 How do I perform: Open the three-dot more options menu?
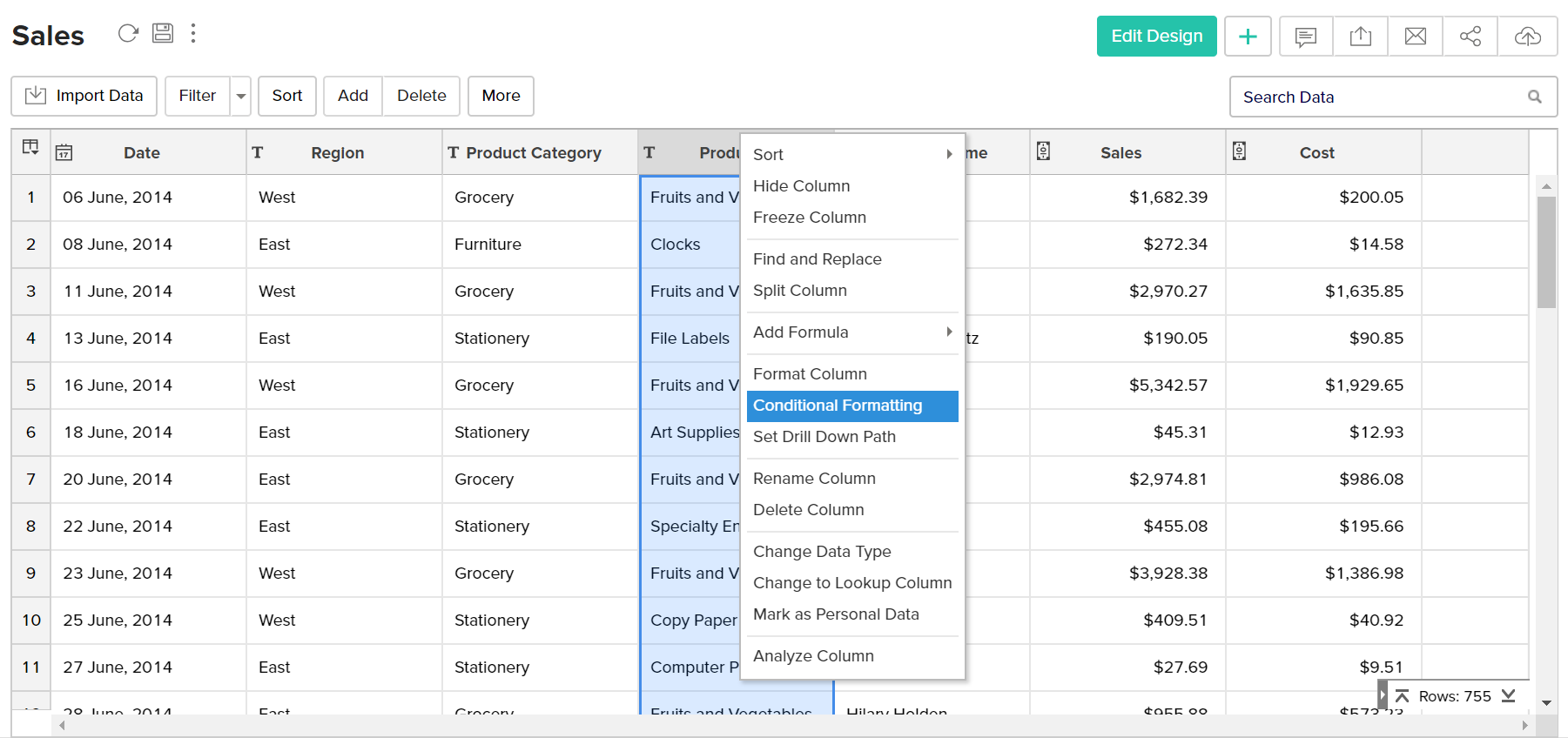tap(193, 34)
